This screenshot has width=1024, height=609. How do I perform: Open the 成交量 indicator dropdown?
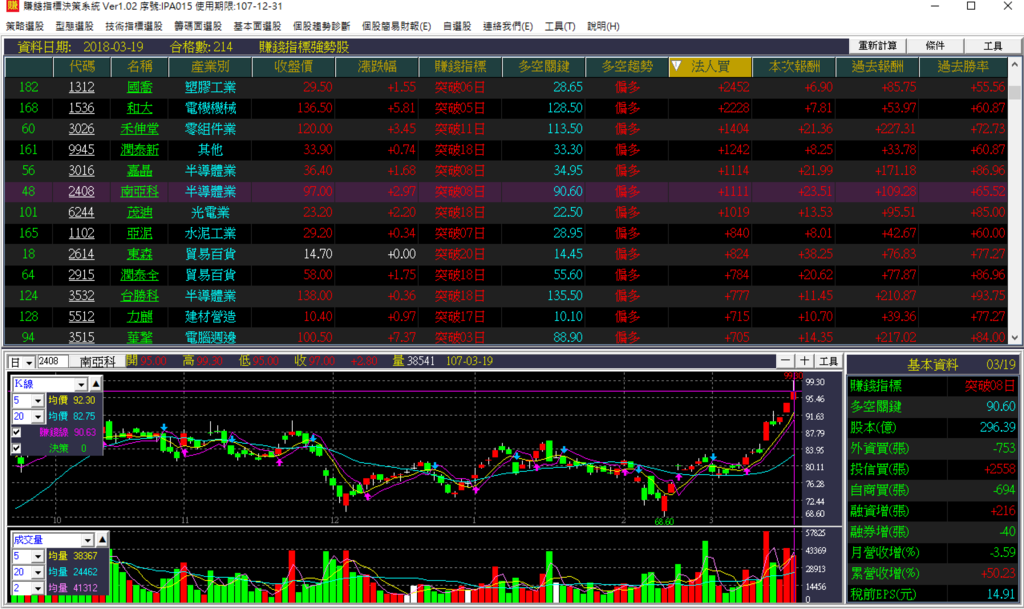(x=88, y=540)
